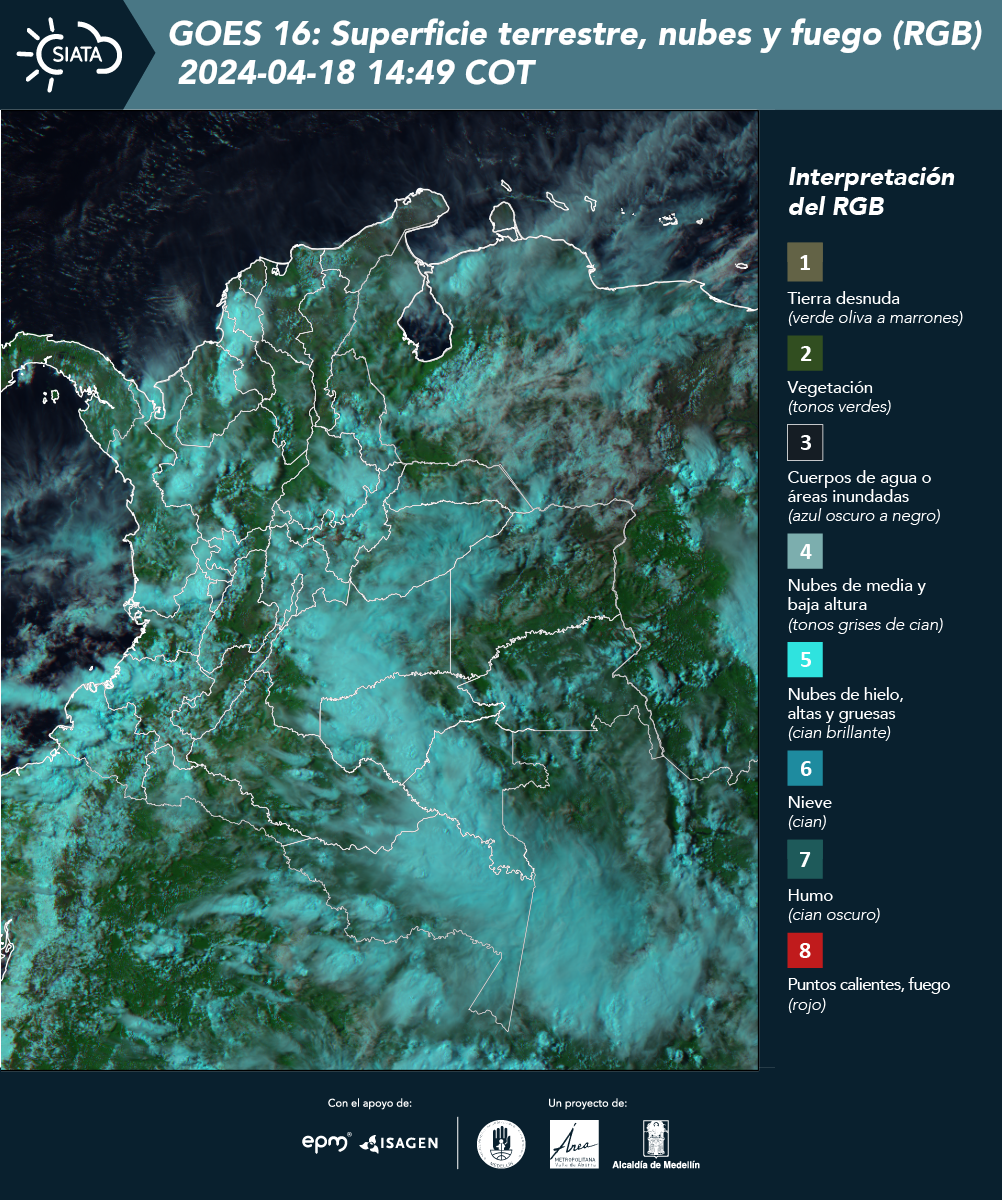The image size is (1002, 1200).
Task: Click the title 'GOES 16: Superficie terrestre'
Action: (575, 35)
